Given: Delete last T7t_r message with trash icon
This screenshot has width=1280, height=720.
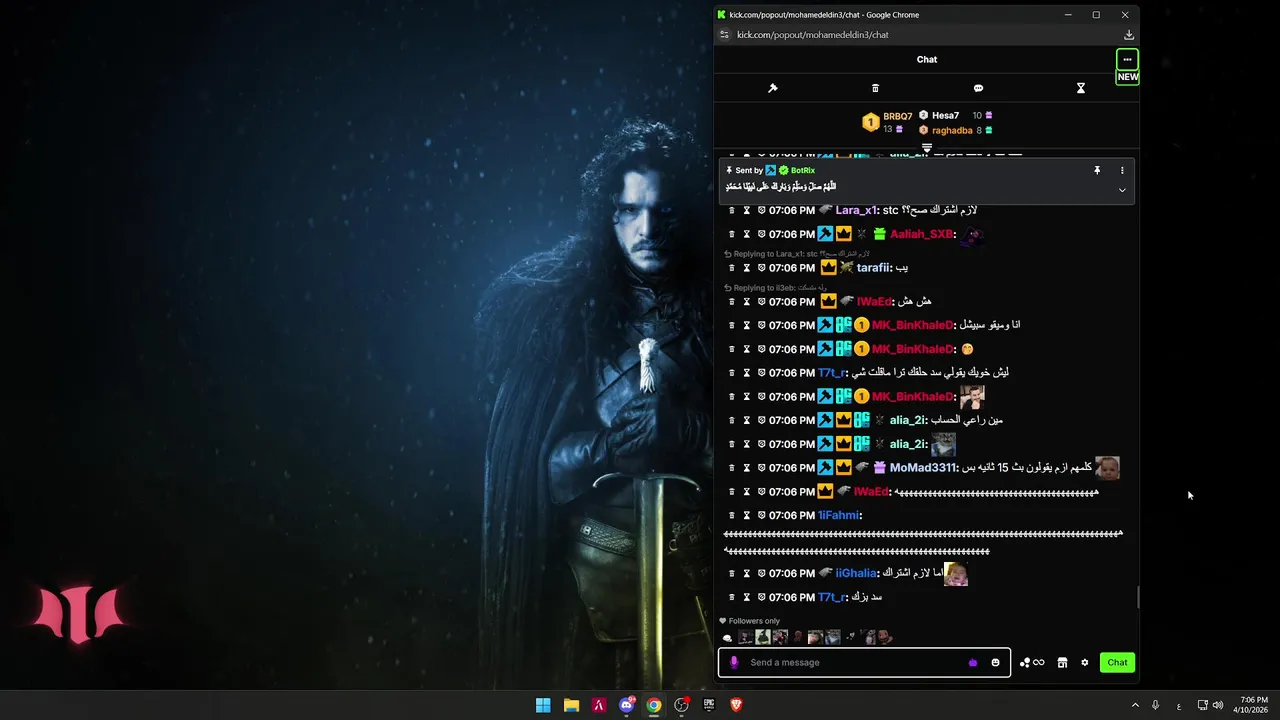Looking at the screenshot, I should click(x=731, y=597).
